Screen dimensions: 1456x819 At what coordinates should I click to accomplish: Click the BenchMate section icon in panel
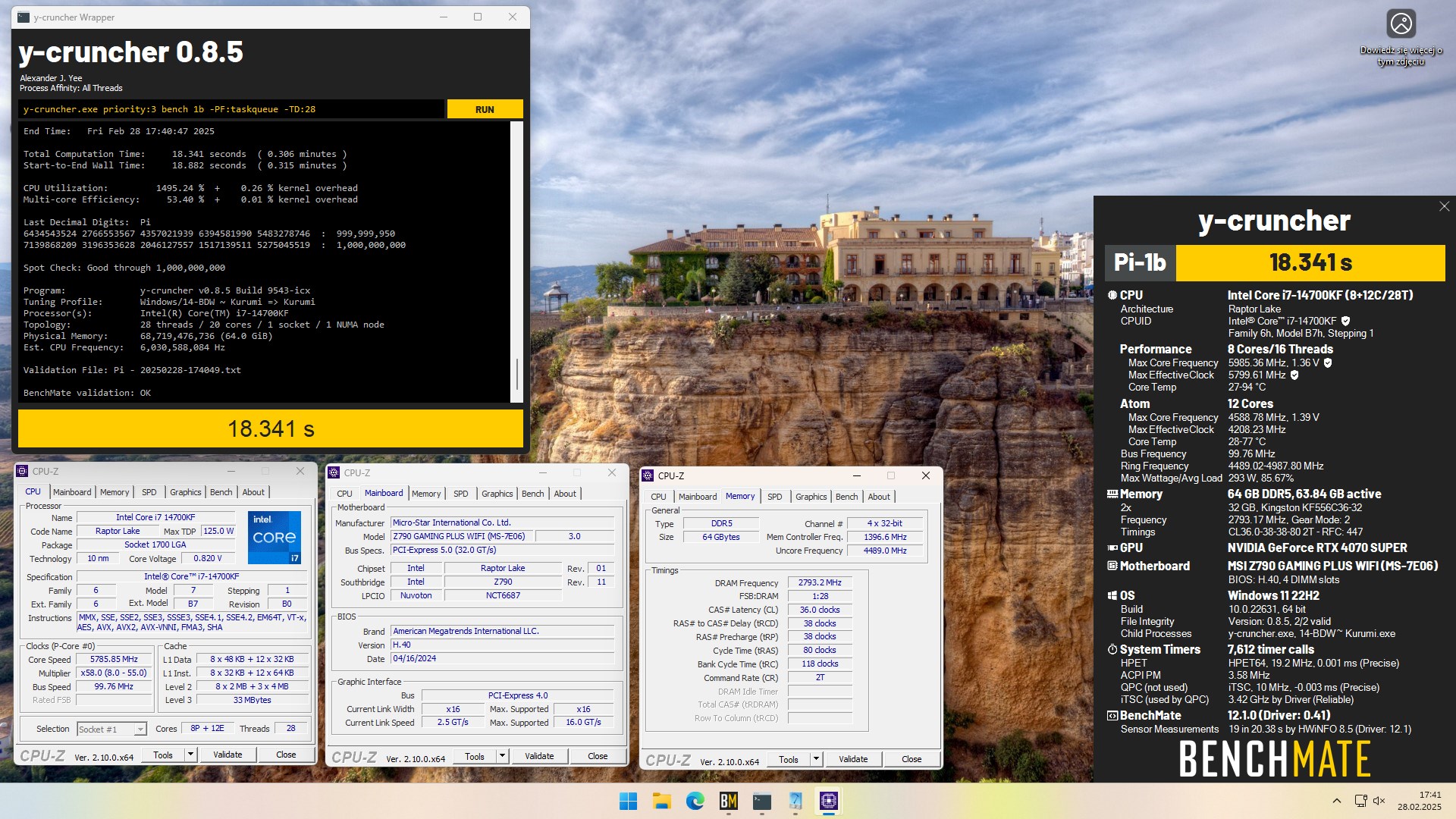coord(1112,715)
